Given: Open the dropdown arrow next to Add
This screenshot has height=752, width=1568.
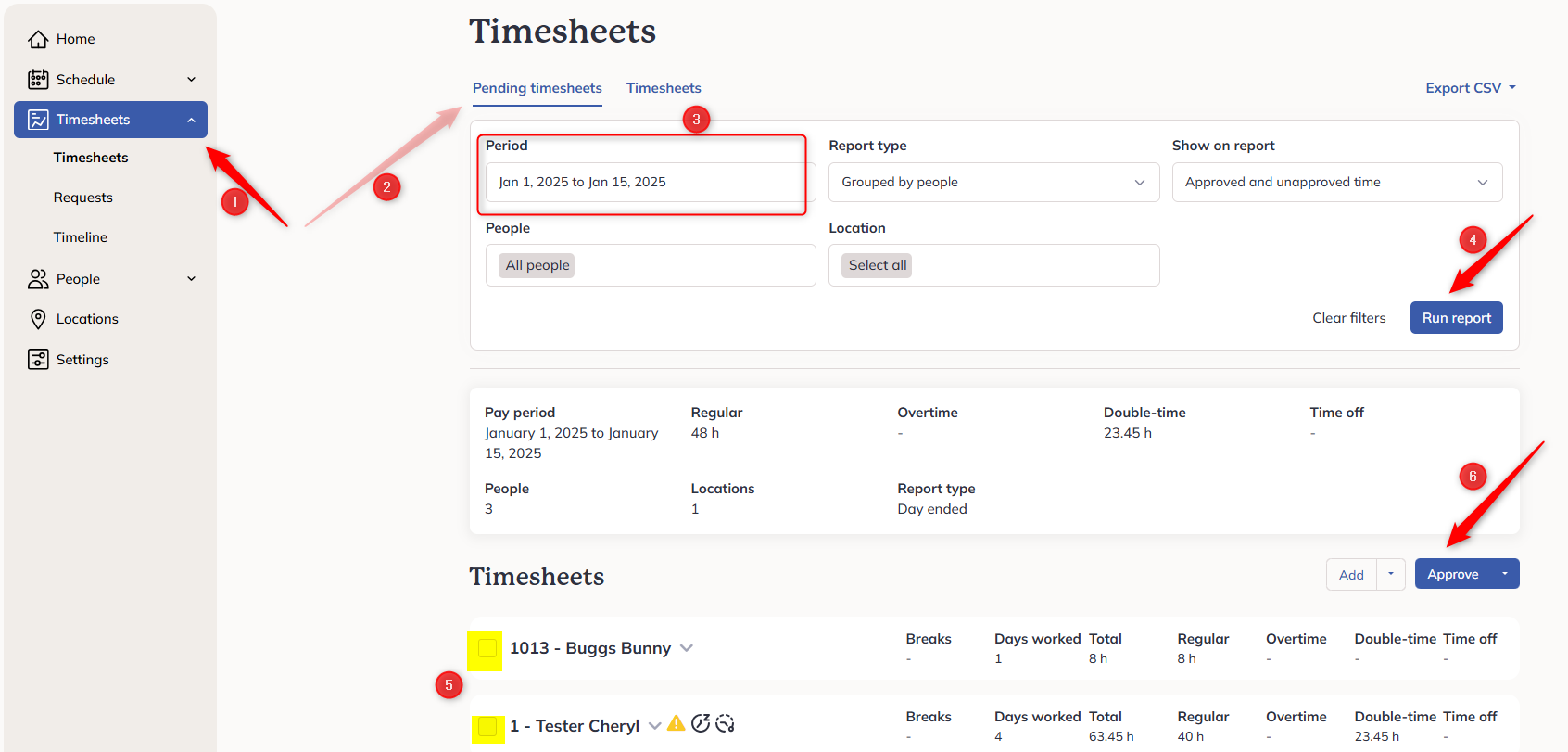Looking at the screenshot, I should tap(1391, 574).
